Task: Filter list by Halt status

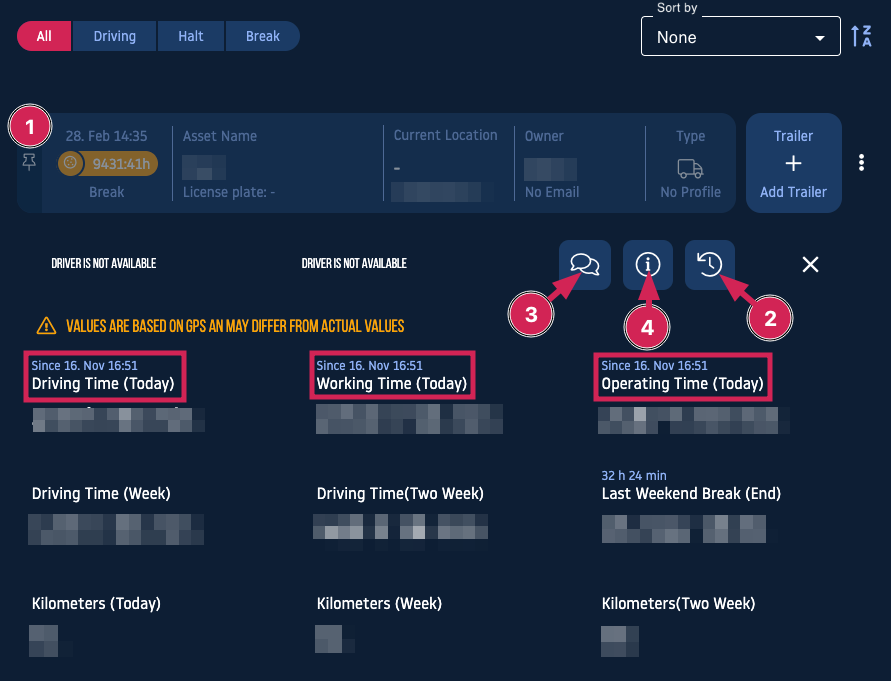Action: [x=191, y=36]
